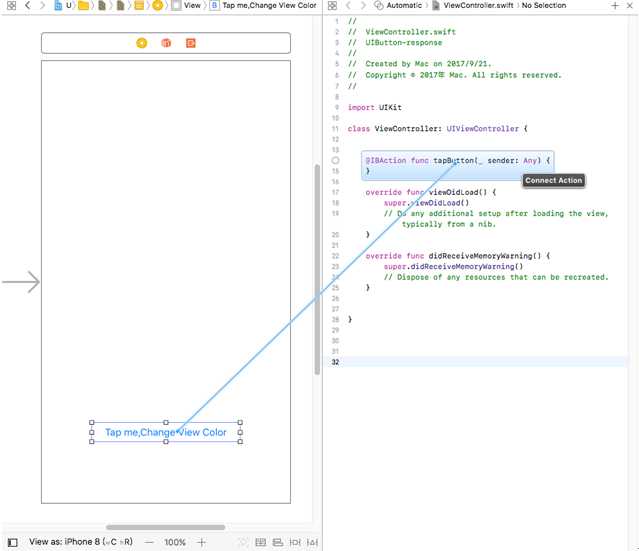Open the project file breadcrumb labeled U
The width and height of the screenshot is (639, 551).
[63, 6]
